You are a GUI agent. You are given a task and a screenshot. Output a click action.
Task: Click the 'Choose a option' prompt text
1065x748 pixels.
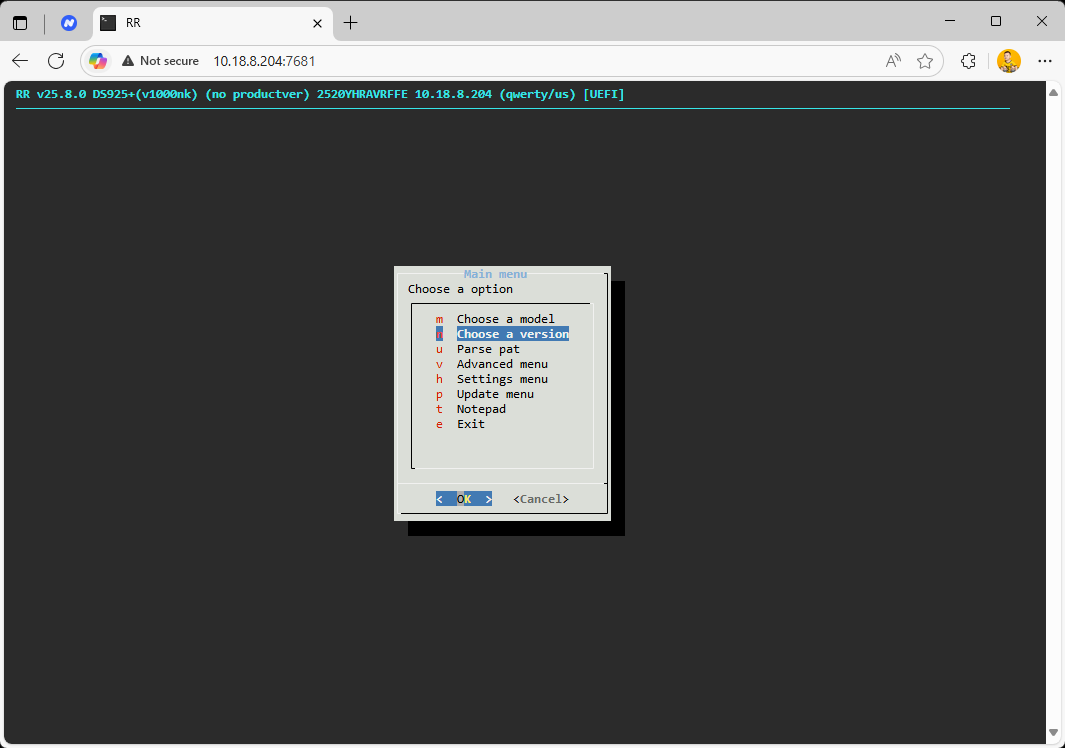tap(460, 289)
